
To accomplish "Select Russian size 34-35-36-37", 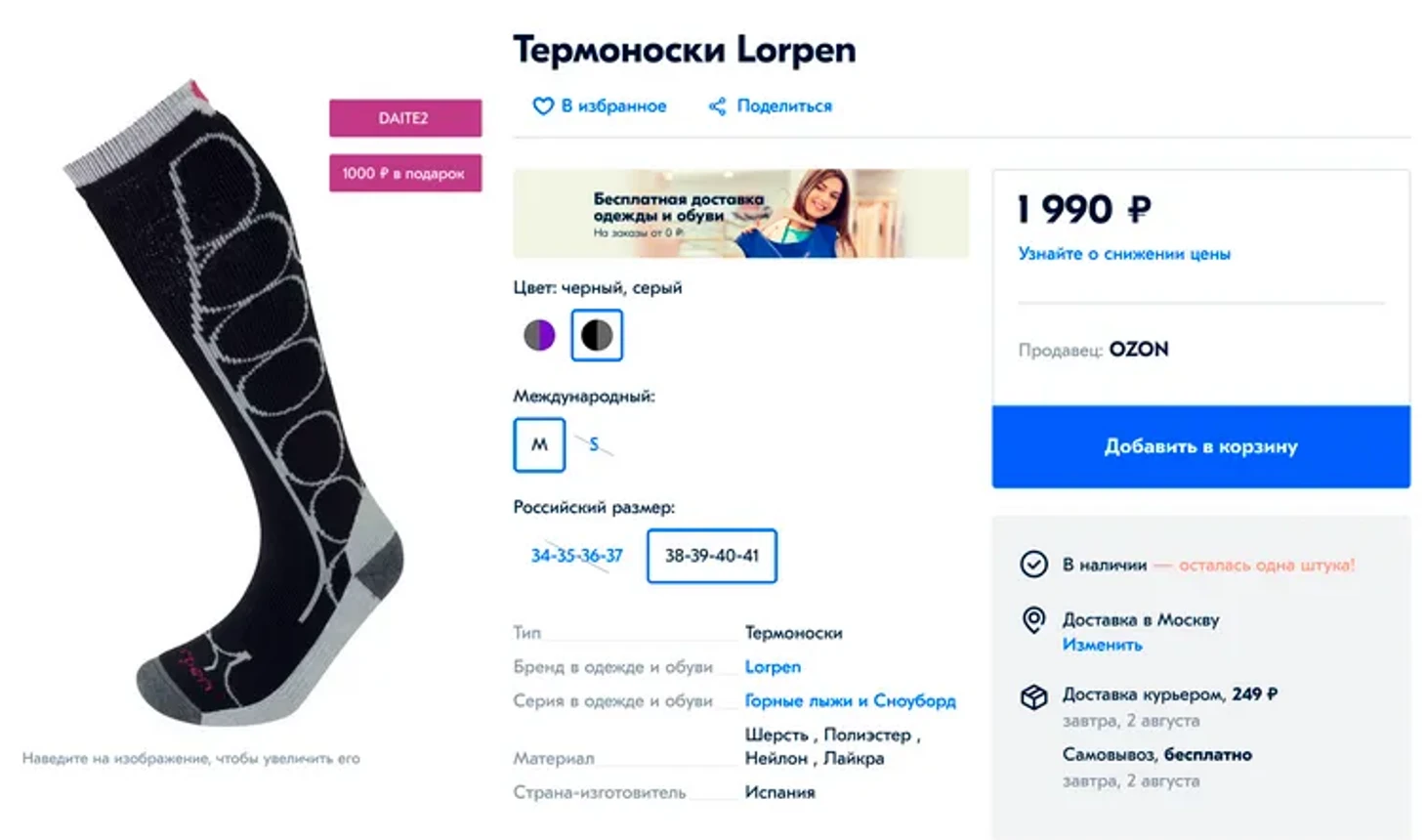I will [576, 556].
